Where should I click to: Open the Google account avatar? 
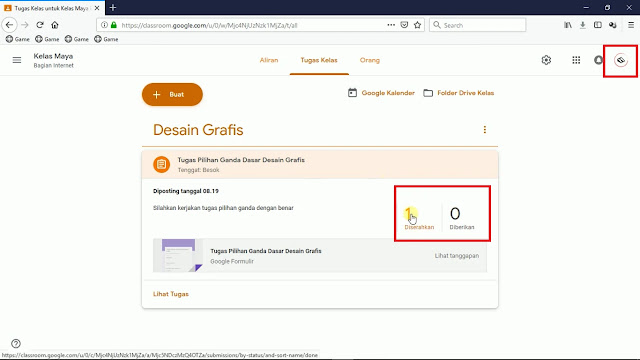coord(621,60)
